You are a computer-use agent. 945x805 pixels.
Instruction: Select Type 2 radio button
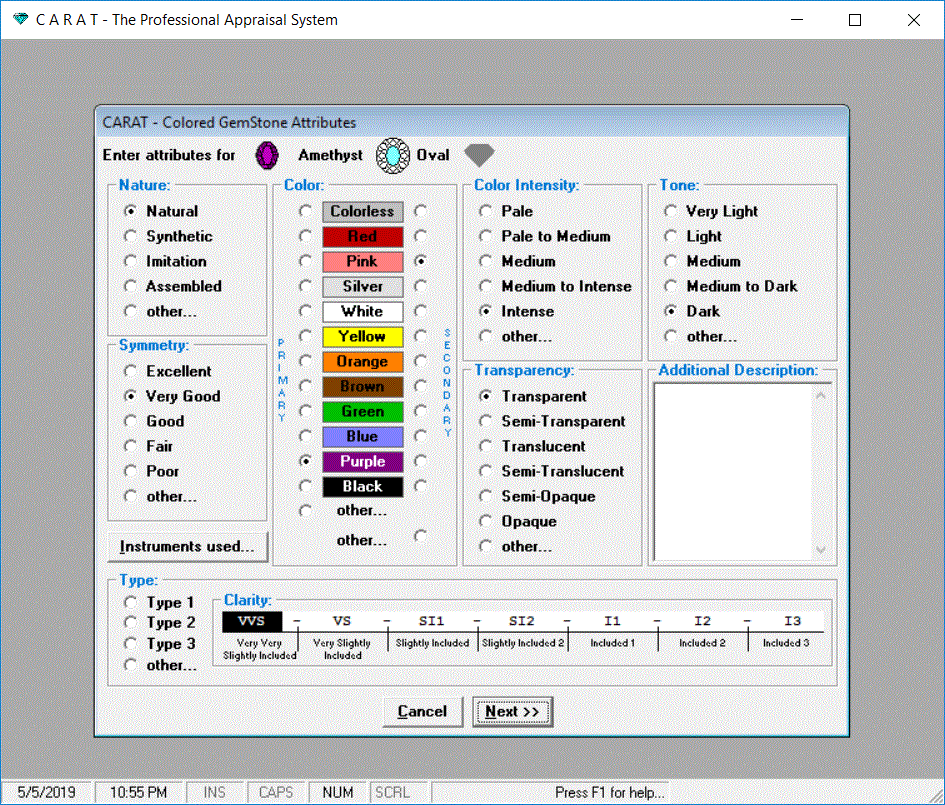click(130, 623)
